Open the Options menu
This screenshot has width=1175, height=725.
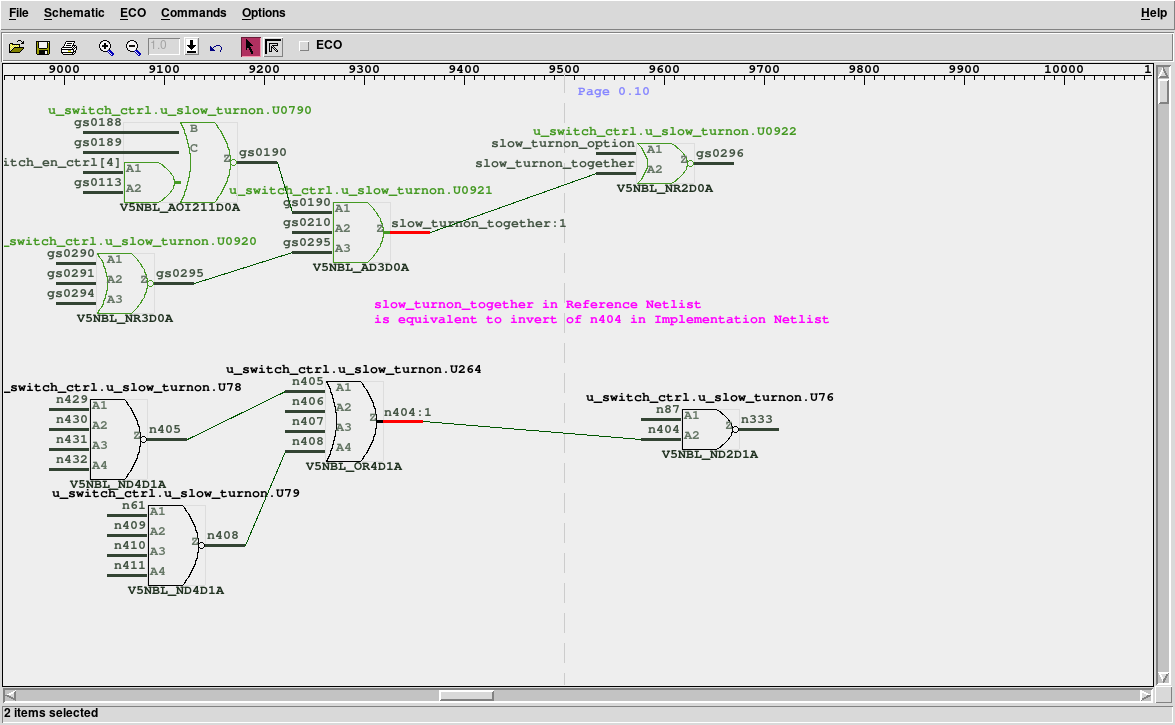pyautogui.click(x=263, y=13)
